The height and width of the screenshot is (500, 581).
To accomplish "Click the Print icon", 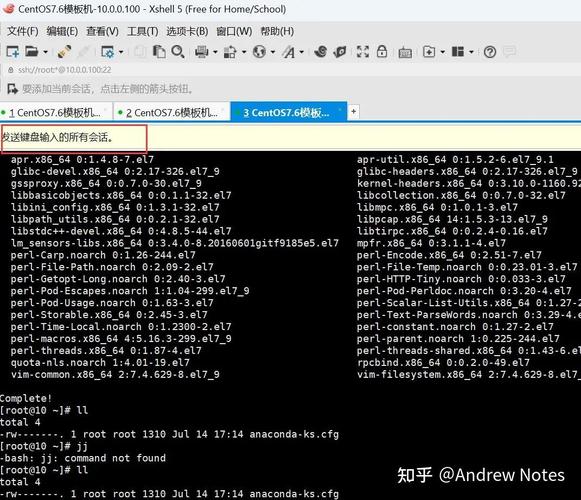I will [202, 52].
